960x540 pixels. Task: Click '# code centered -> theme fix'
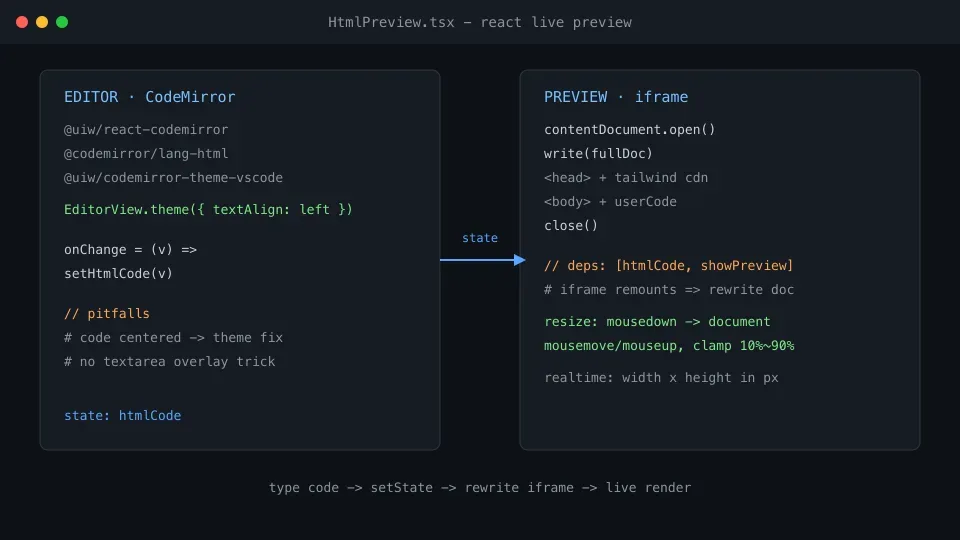(x=173, y=337)
